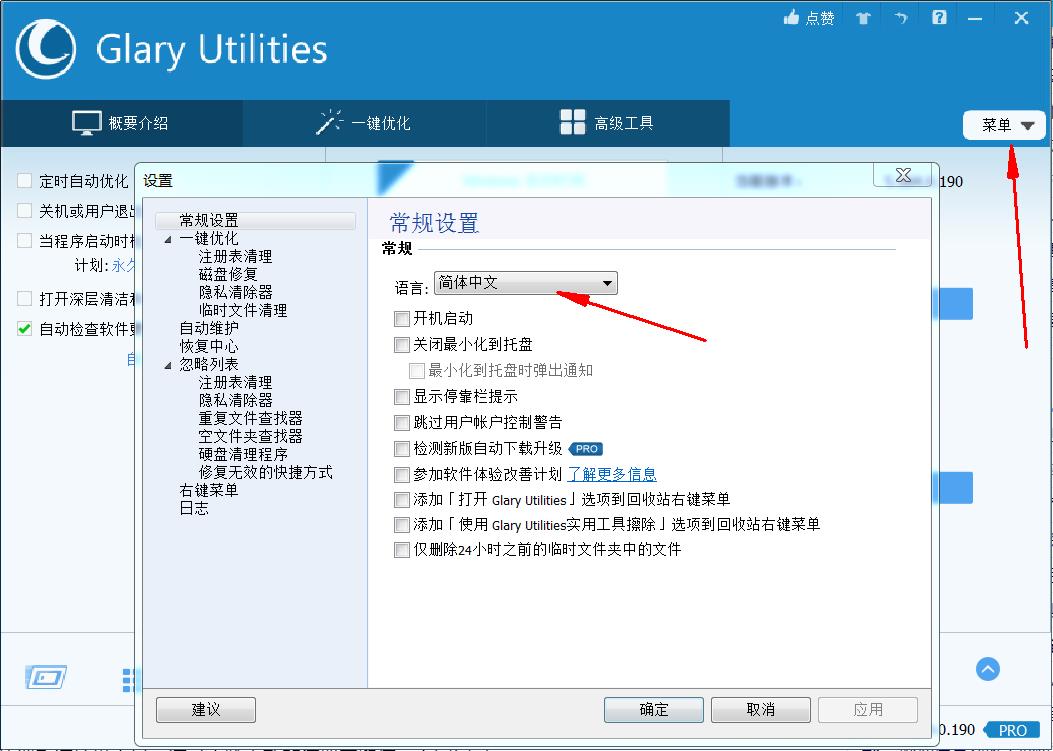
Task: Toggle 跳过用户帐户控制警告 checkbox
Action: coord(402,423)
